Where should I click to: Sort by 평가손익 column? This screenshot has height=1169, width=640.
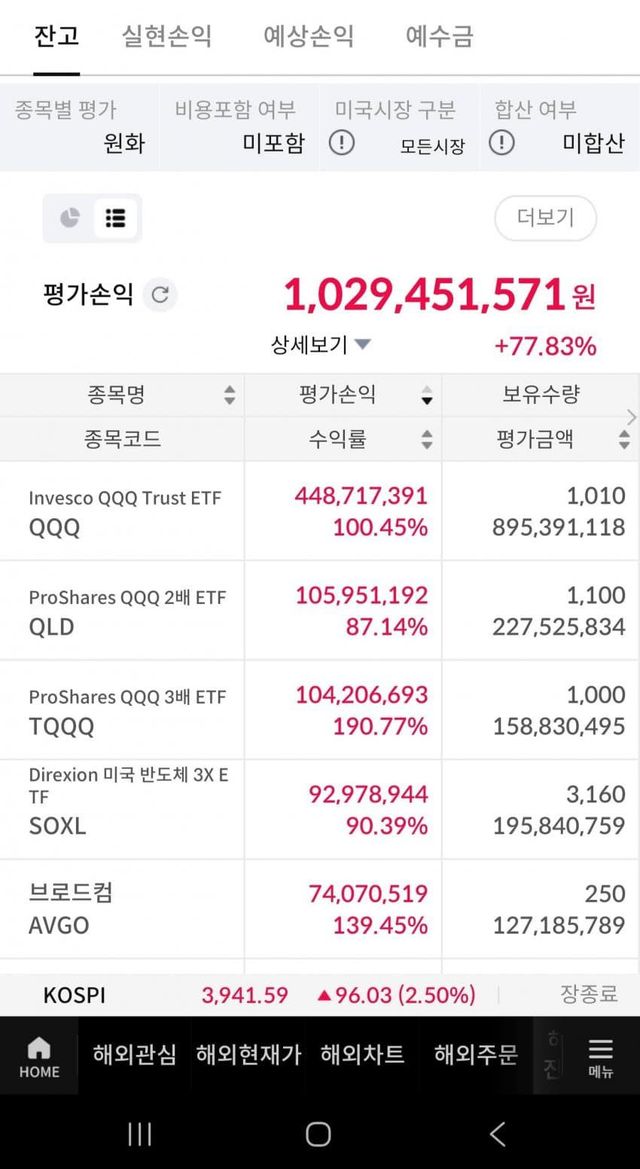[342, 395]
